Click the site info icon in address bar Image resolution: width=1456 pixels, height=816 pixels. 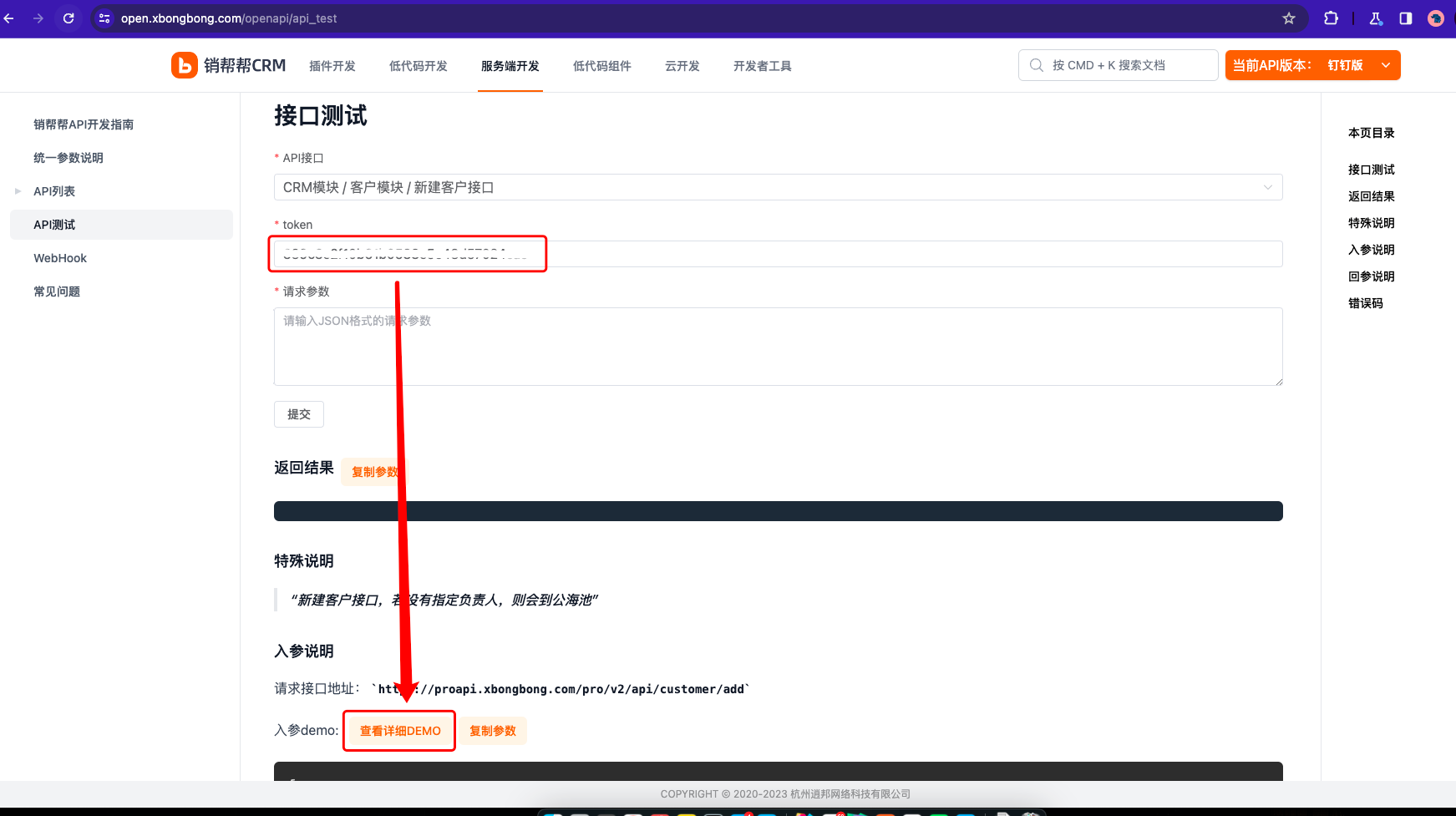[x=104, y=18]
